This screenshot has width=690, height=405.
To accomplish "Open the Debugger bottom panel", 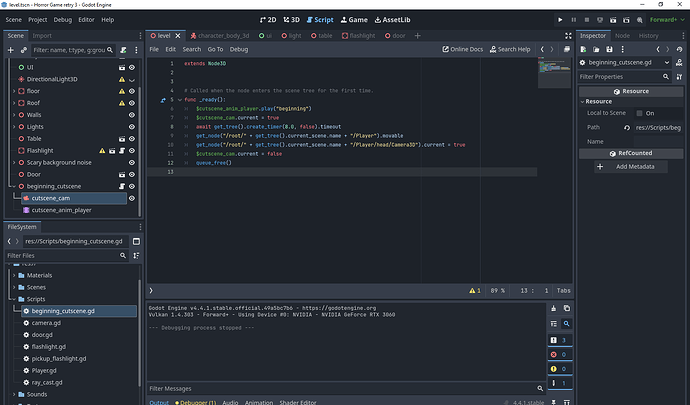I will coord(195,402).
